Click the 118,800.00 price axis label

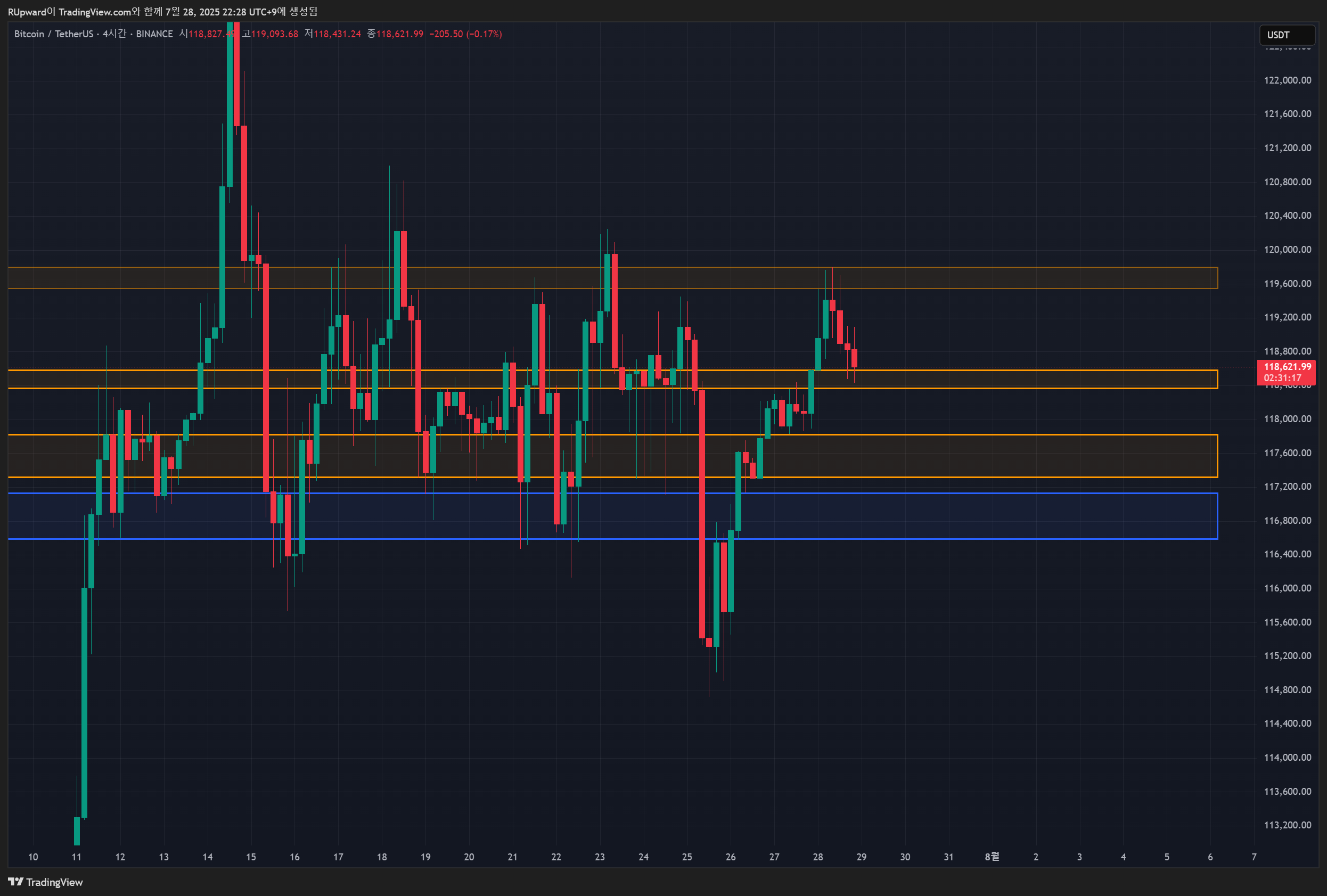(1287, 351)
